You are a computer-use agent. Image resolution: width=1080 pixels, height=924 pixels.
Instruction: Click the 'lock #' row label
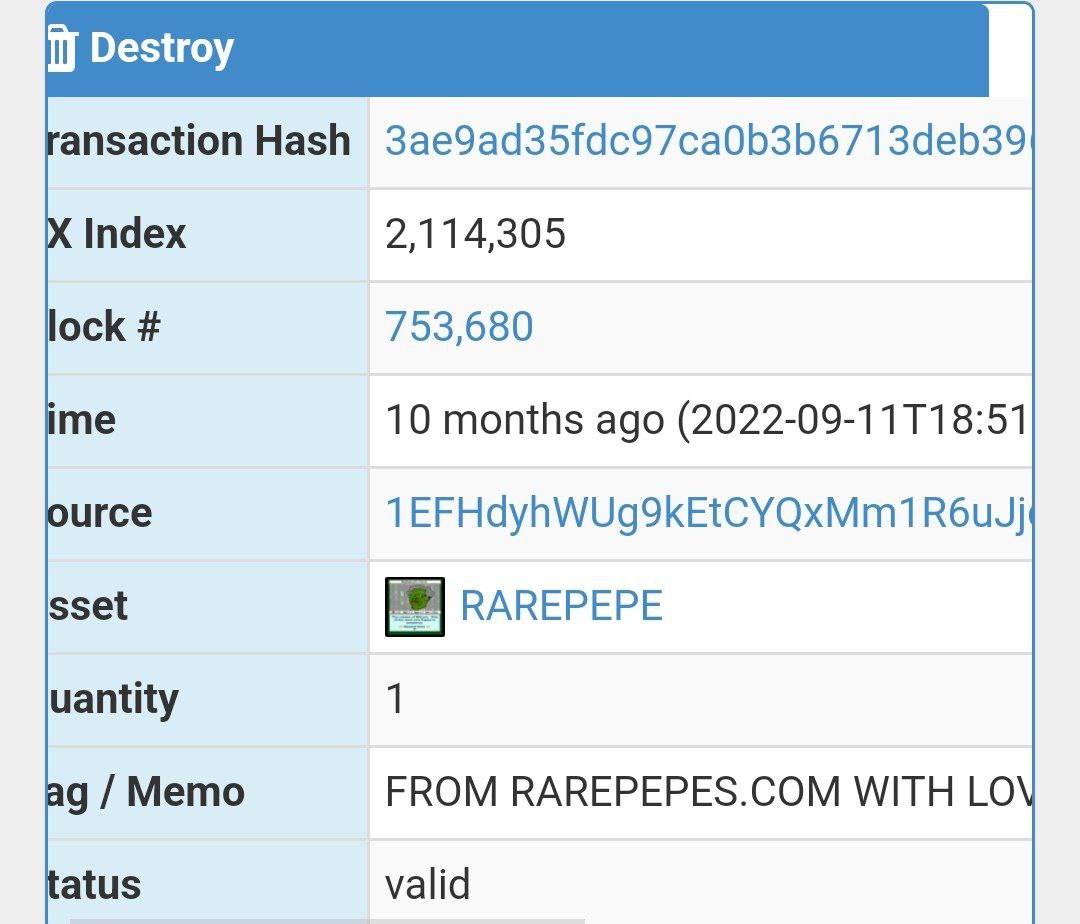coord(103,326)
